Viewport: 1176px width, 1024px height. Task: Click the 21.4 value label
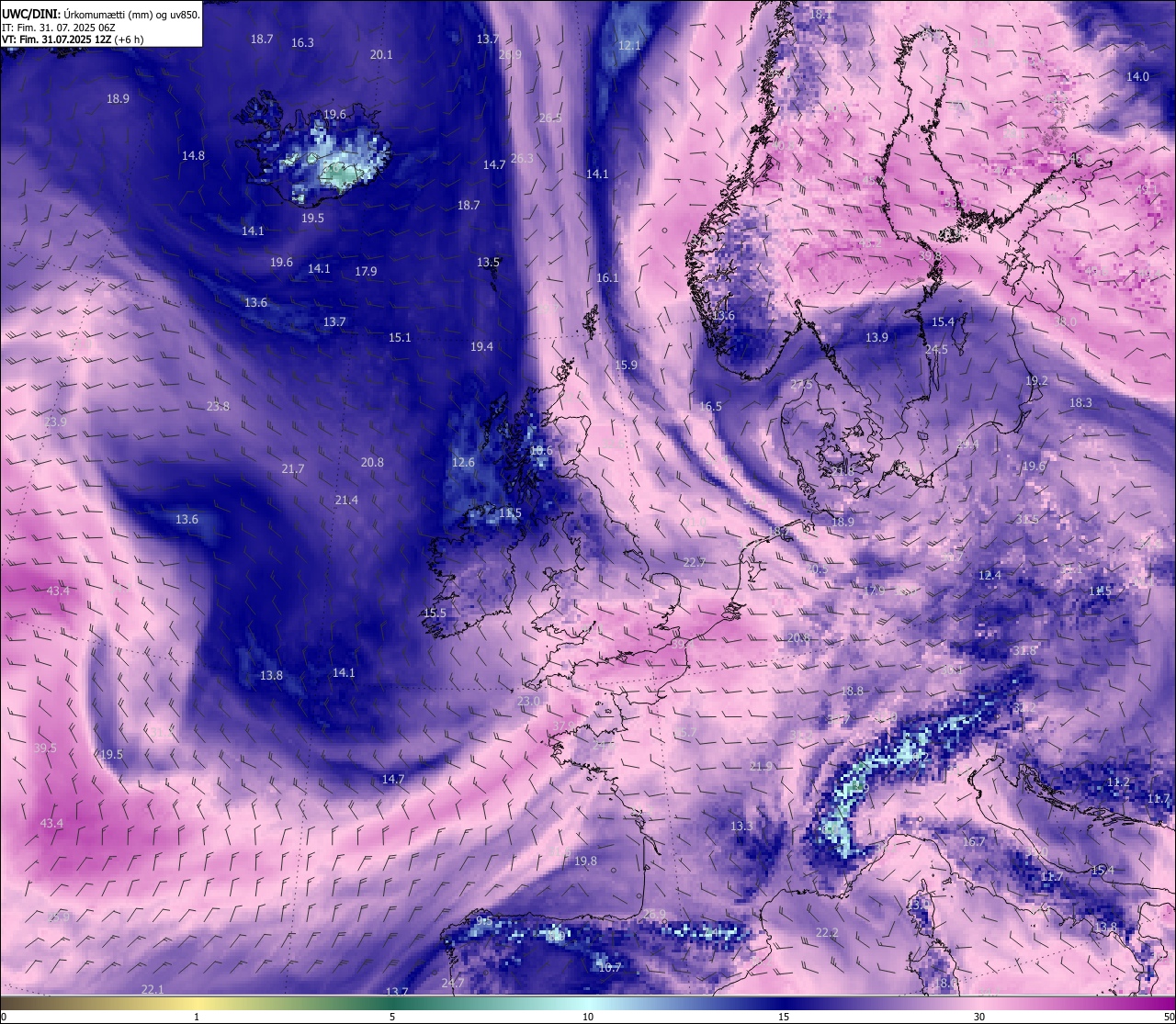pos(346,501)
